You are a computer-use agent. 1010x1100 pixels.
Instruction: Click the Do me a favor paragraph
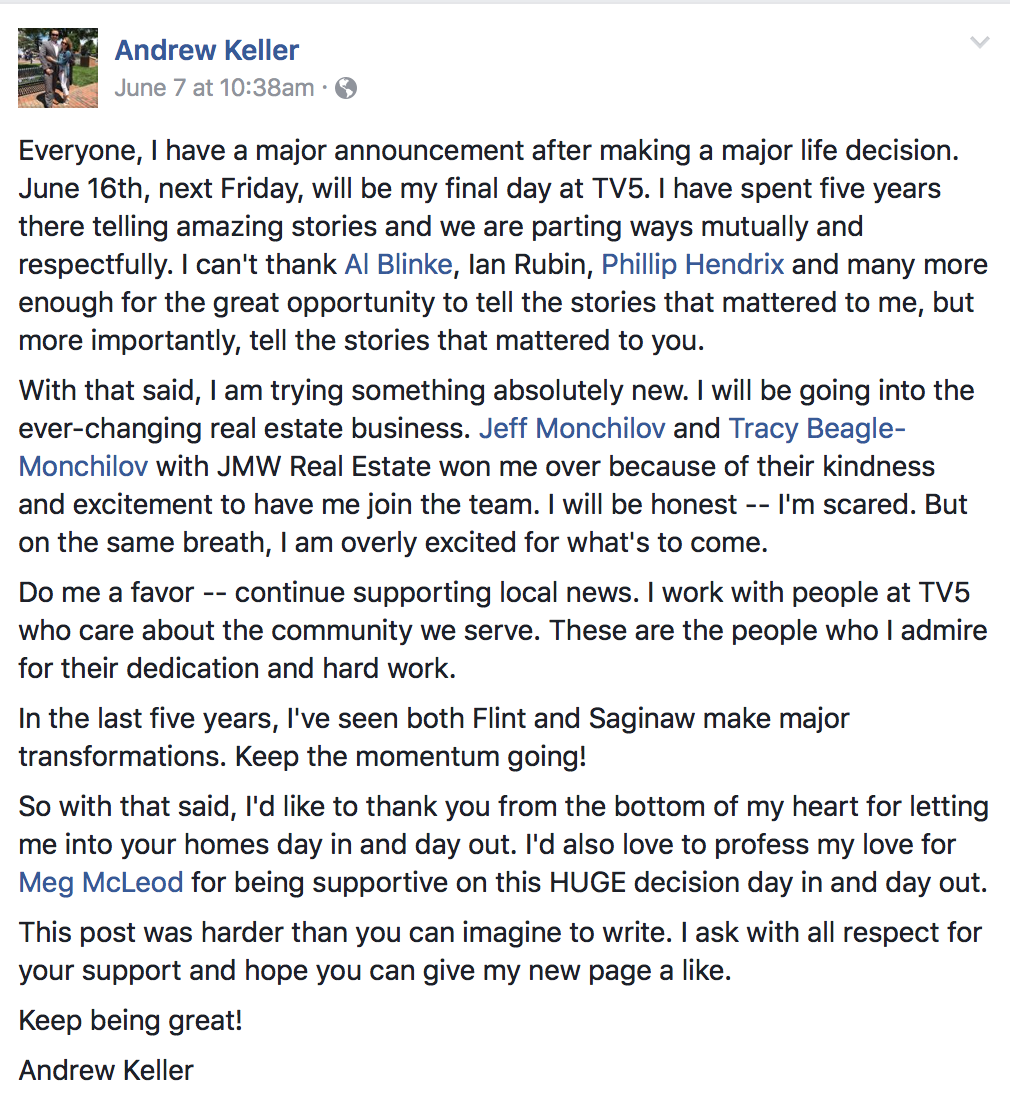coord(503,631)
